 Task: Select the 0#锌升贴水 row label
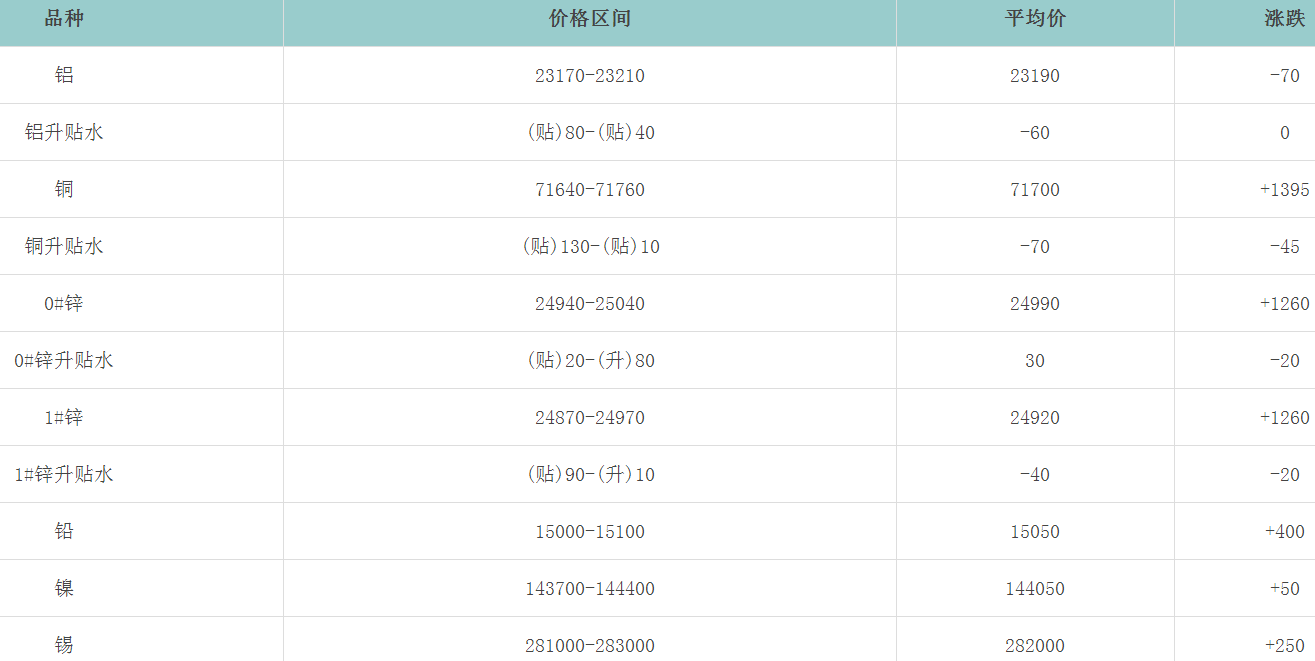64,360
